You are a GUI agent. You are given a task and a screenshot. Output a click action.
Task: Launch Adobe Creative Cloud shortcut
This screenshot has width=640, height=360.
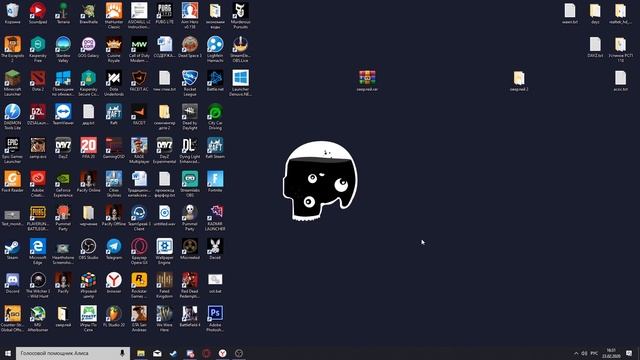[38, 184]
